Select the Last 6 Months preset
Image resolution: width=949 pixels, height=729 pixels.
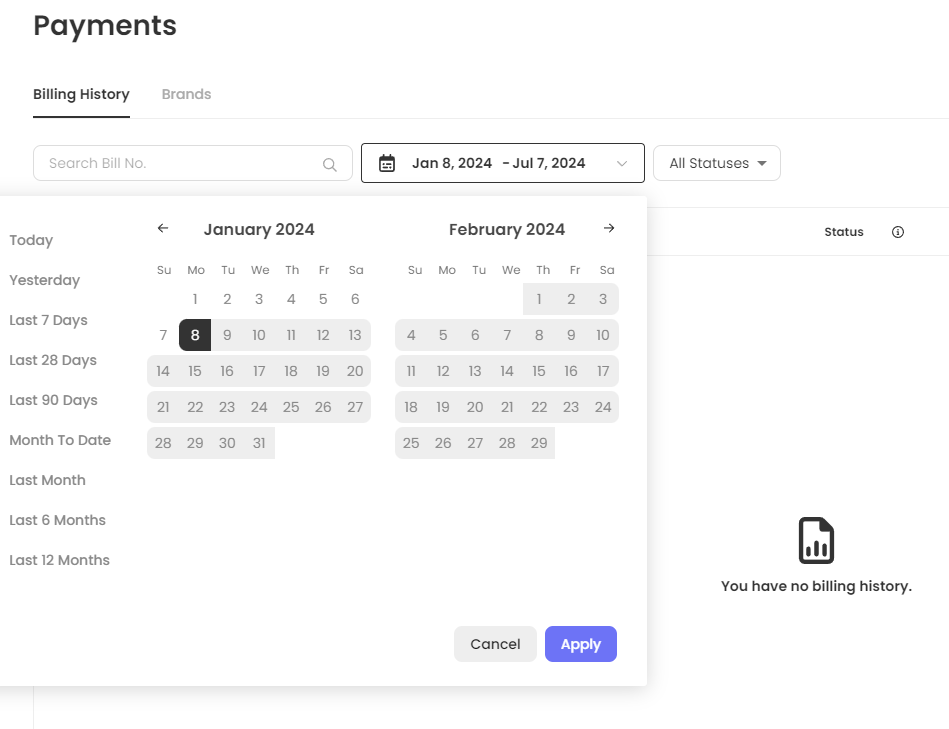57,520
